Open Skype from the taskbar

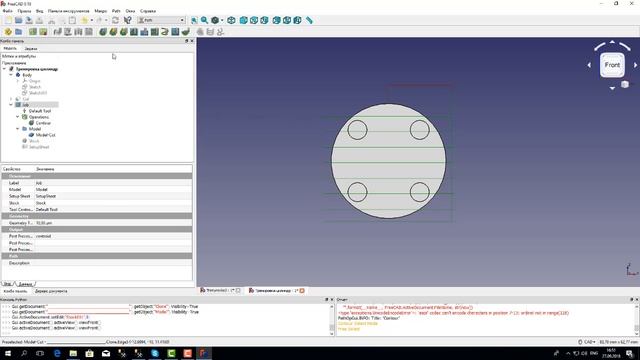[x=155, y=353]
